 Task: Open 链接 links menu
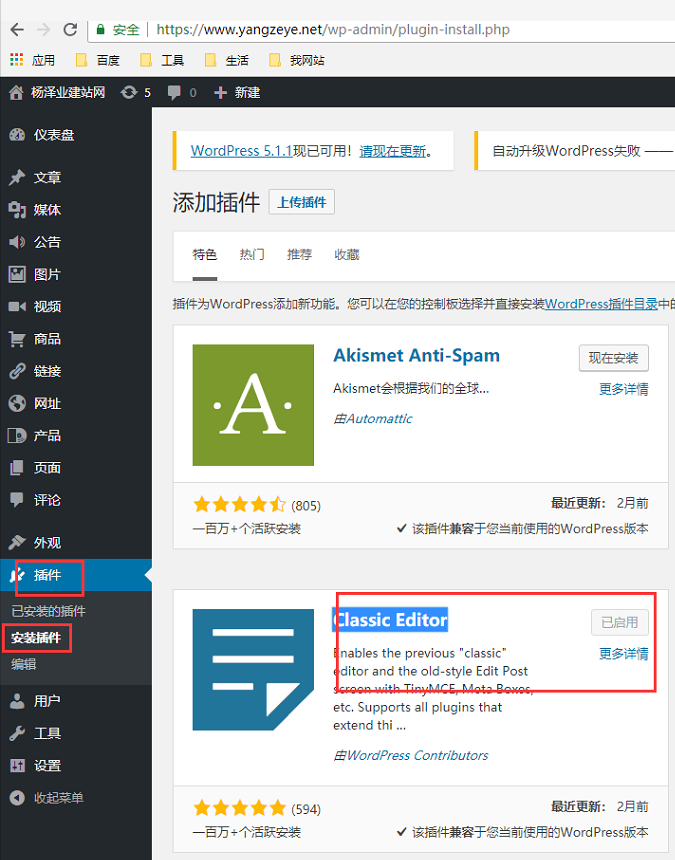76,371
